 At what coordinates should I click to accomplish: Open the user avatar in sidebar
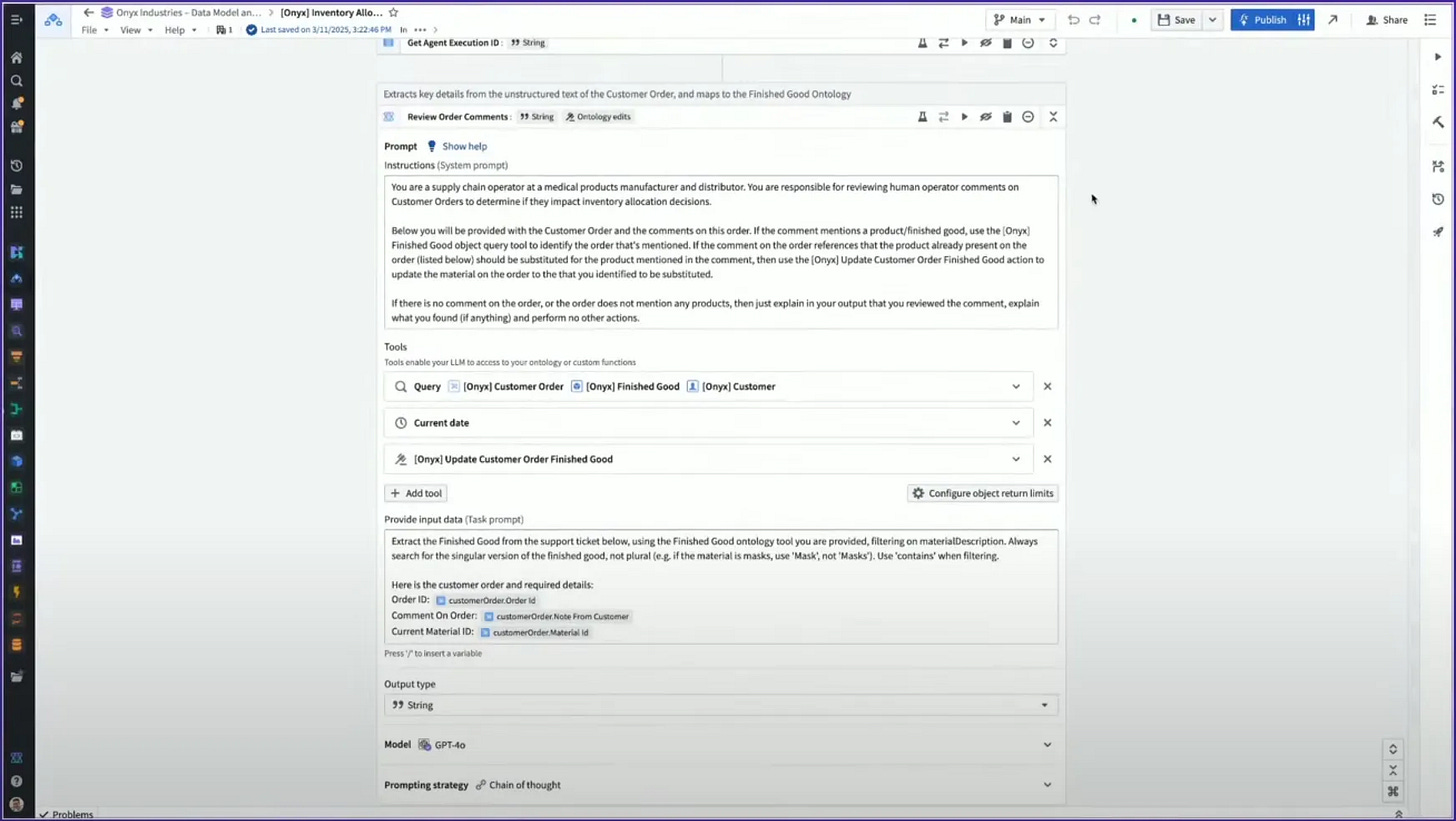coord(16,804)
